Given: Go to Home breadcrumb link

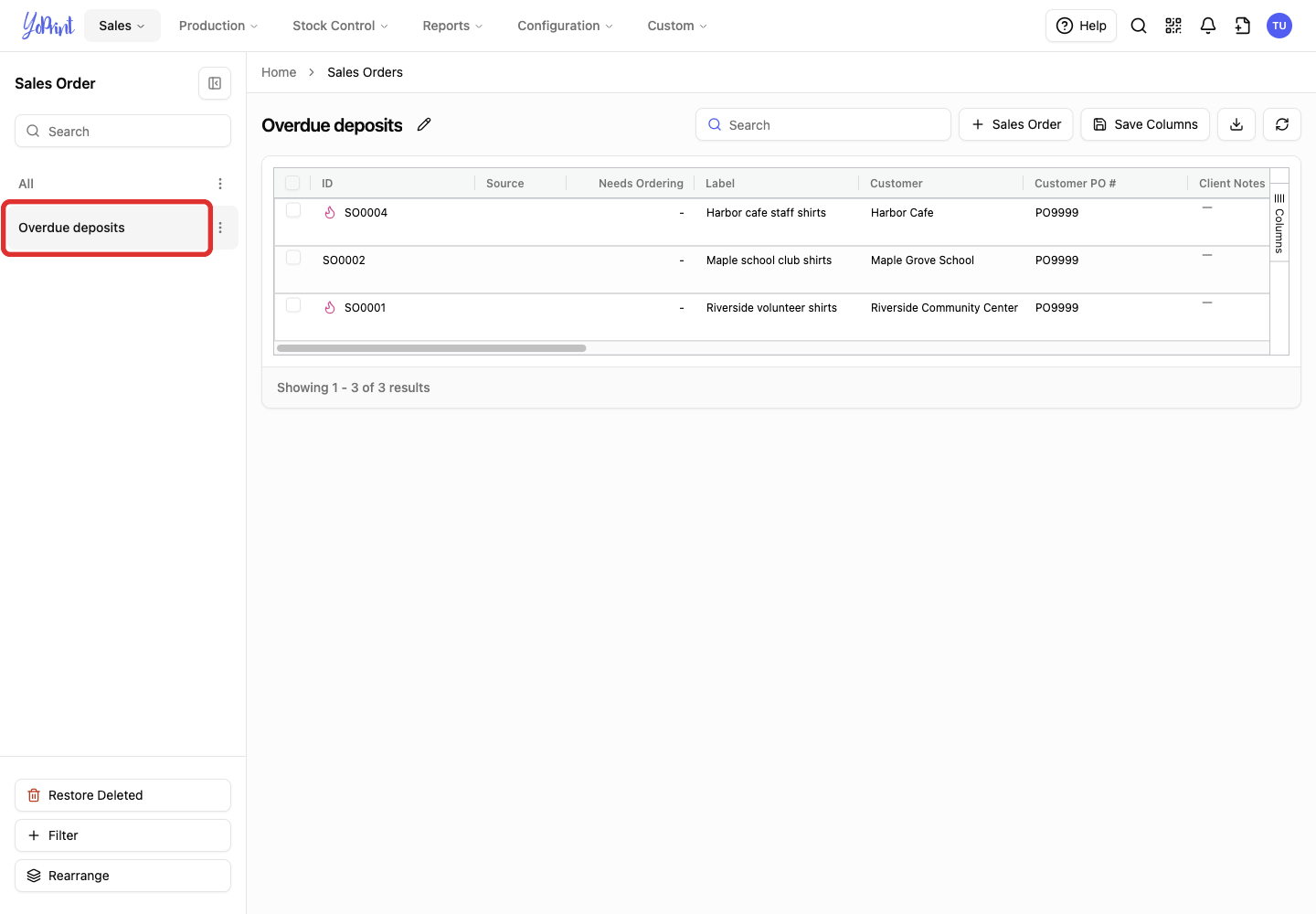Looking at the screenshot, I should [279, 72].
